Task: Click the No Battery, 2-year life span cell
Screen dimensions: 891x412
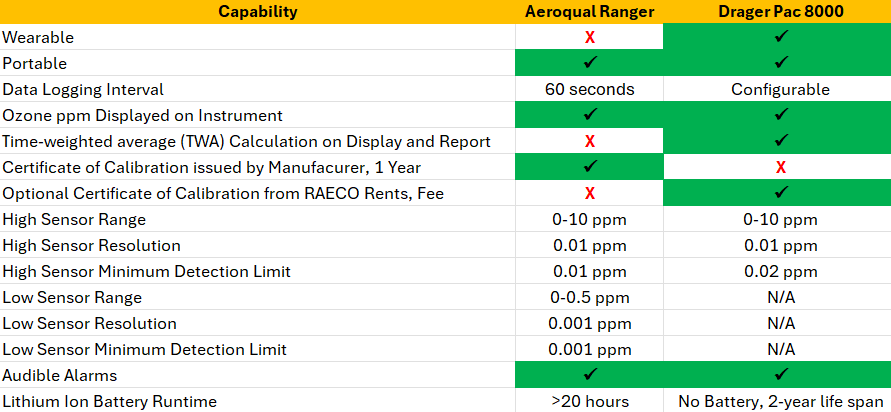Action: 780,401
